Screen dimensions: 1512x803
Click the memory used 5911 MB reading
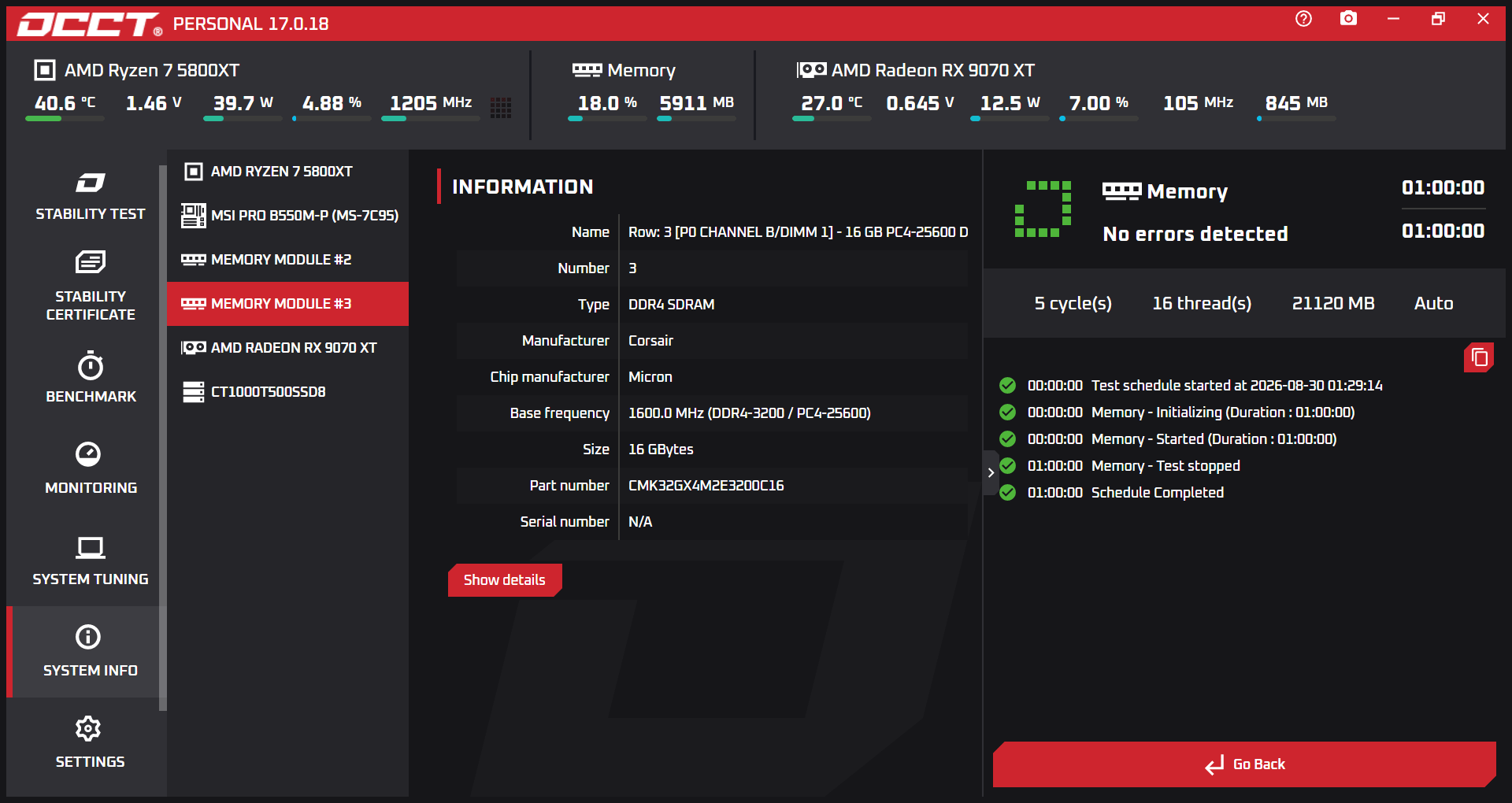click(696, 103)
